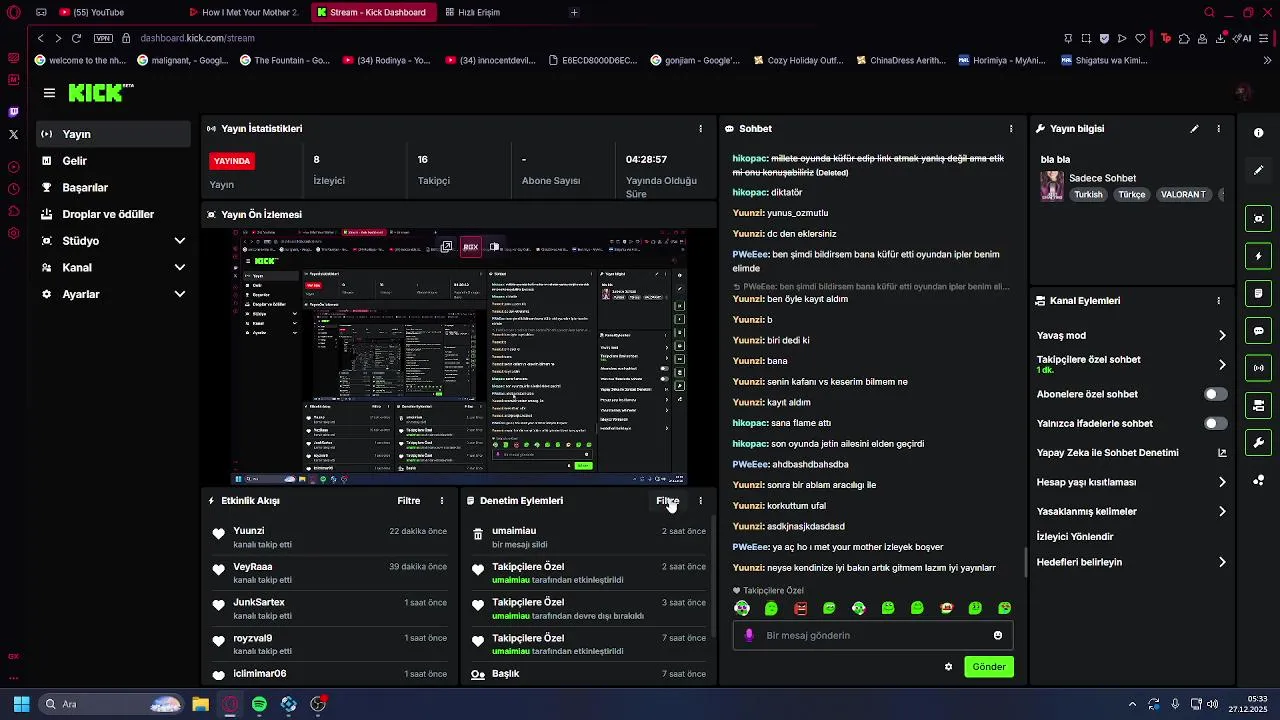The height and width of the screenshot is (720, 1280).
Task: Open Spotify from the taskbar
Action: (259, 705)
